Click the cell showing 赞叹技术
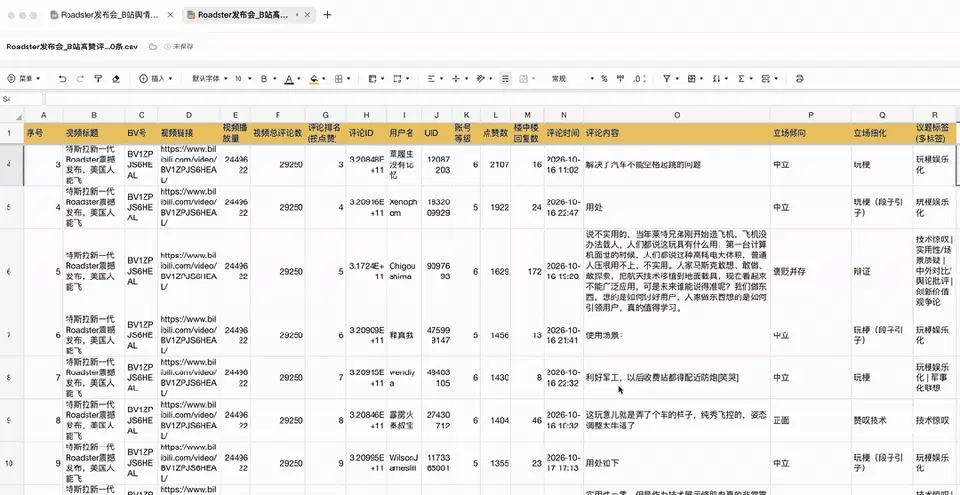 [x=882, y=420]
